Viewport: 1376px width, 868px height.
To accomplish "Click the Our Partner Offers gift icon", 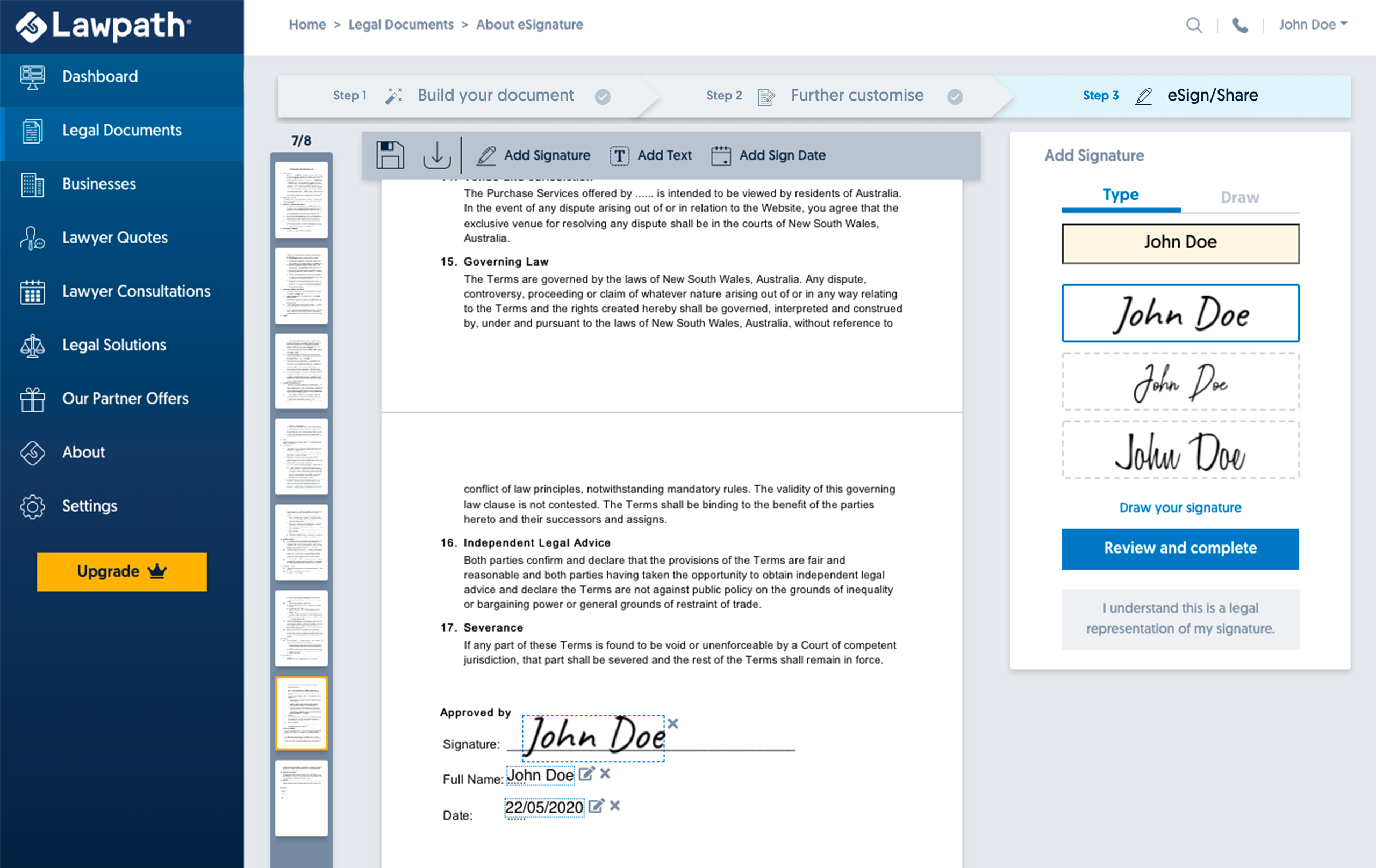I will tap(33, 399).
